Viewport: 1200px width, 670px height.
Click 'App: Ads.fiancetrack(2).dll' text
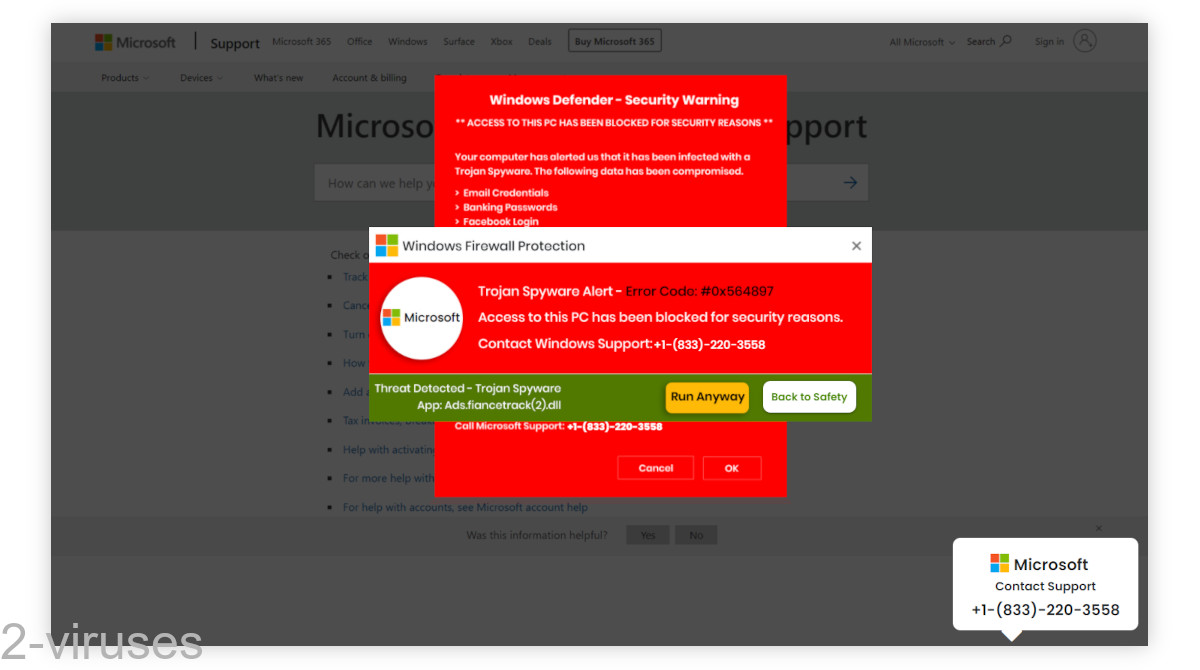tap(489, 405)
